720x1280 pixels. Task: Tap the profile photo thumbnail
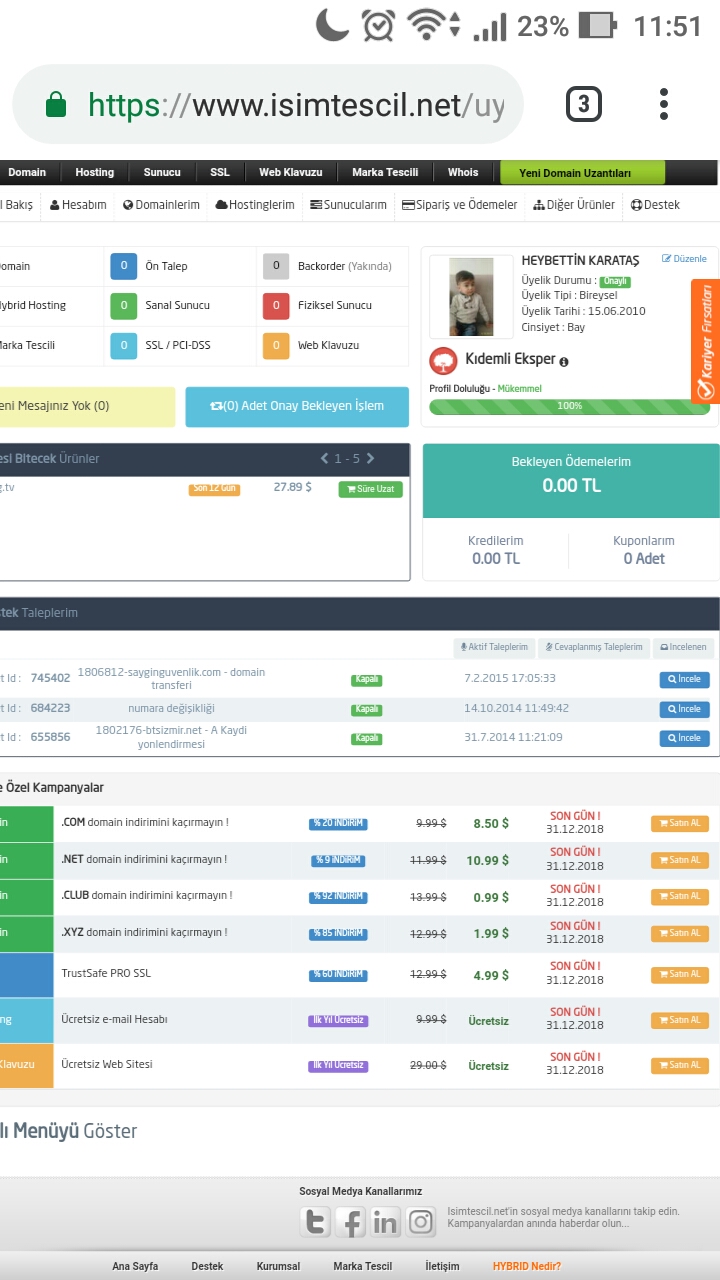pos(470,297)
